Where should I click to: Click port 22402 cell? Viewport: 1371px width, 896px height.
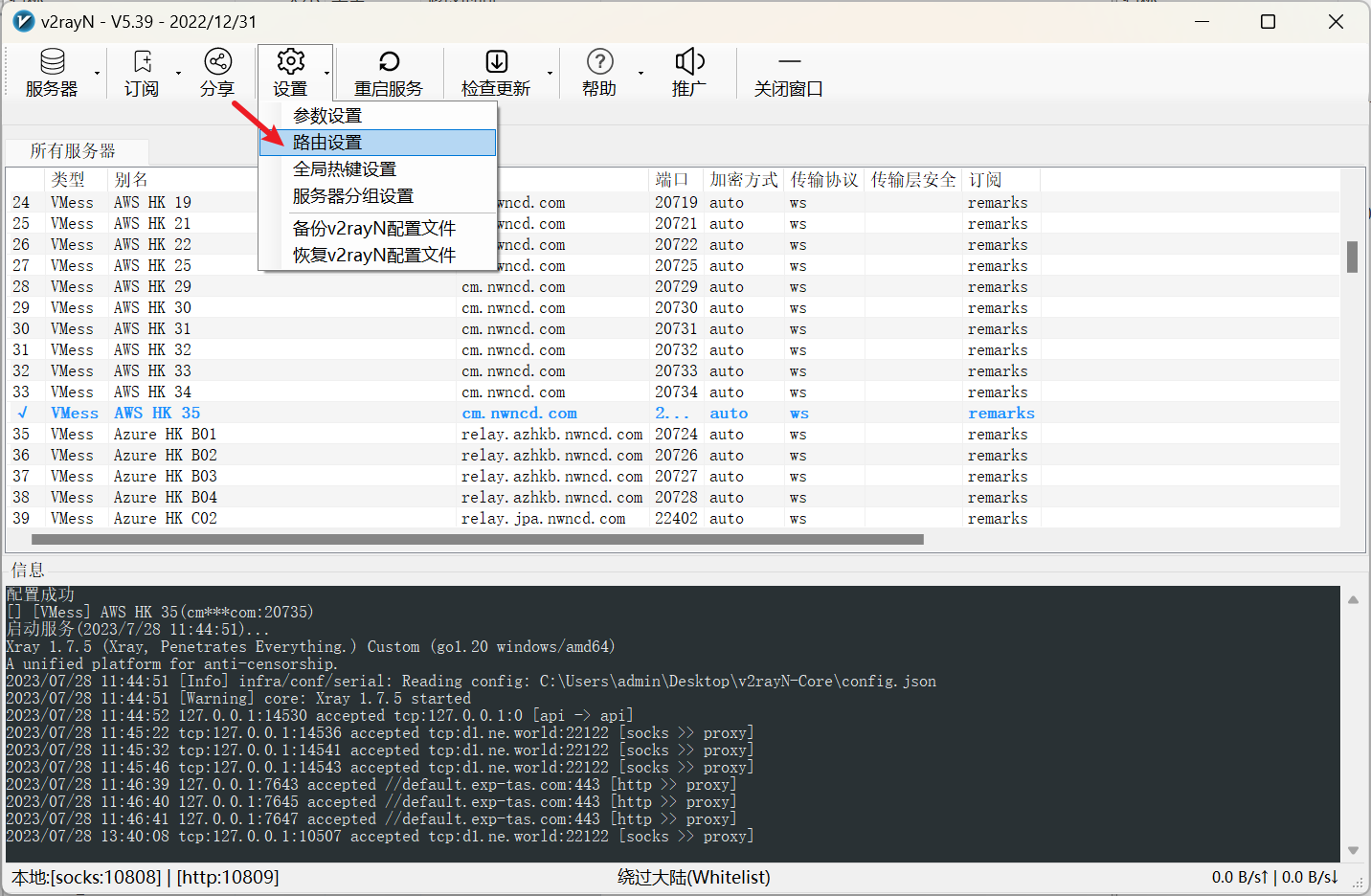click(676, 519)
